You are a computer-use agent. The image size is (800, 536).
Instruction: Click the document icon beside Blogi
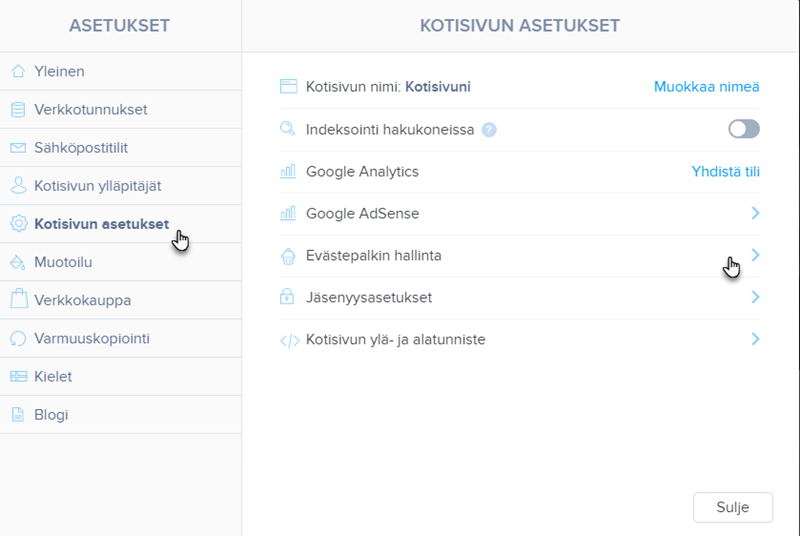pos(17,414)
